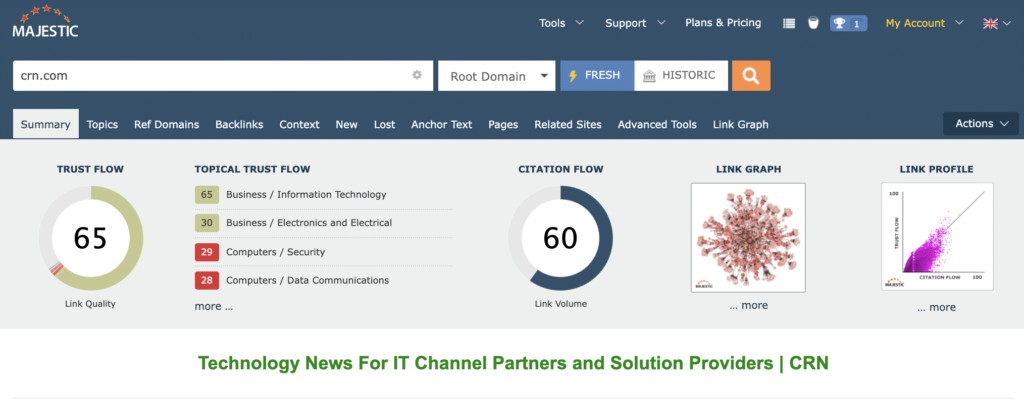
Task: Go to Plans & Pricing
Action: point(723,23)
